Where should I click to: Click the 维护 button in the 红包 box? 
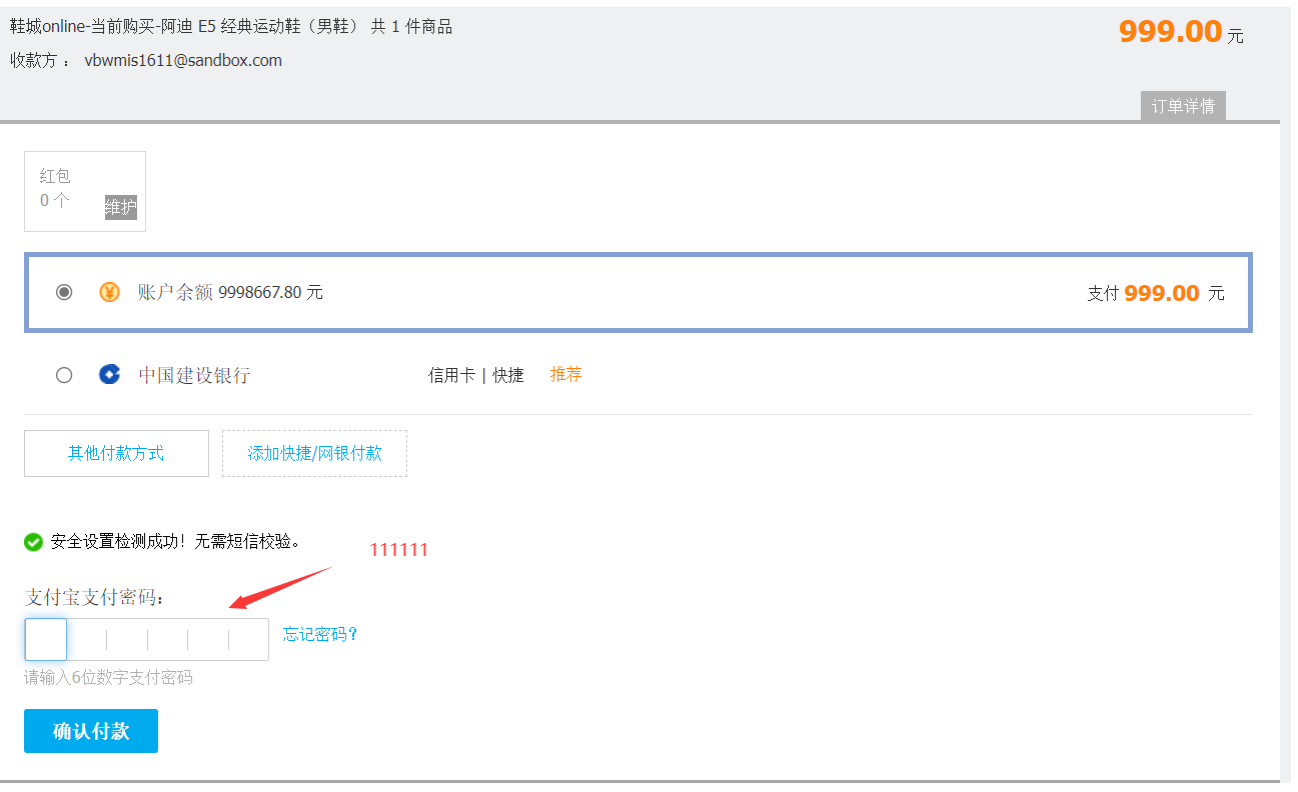(121, 207)
